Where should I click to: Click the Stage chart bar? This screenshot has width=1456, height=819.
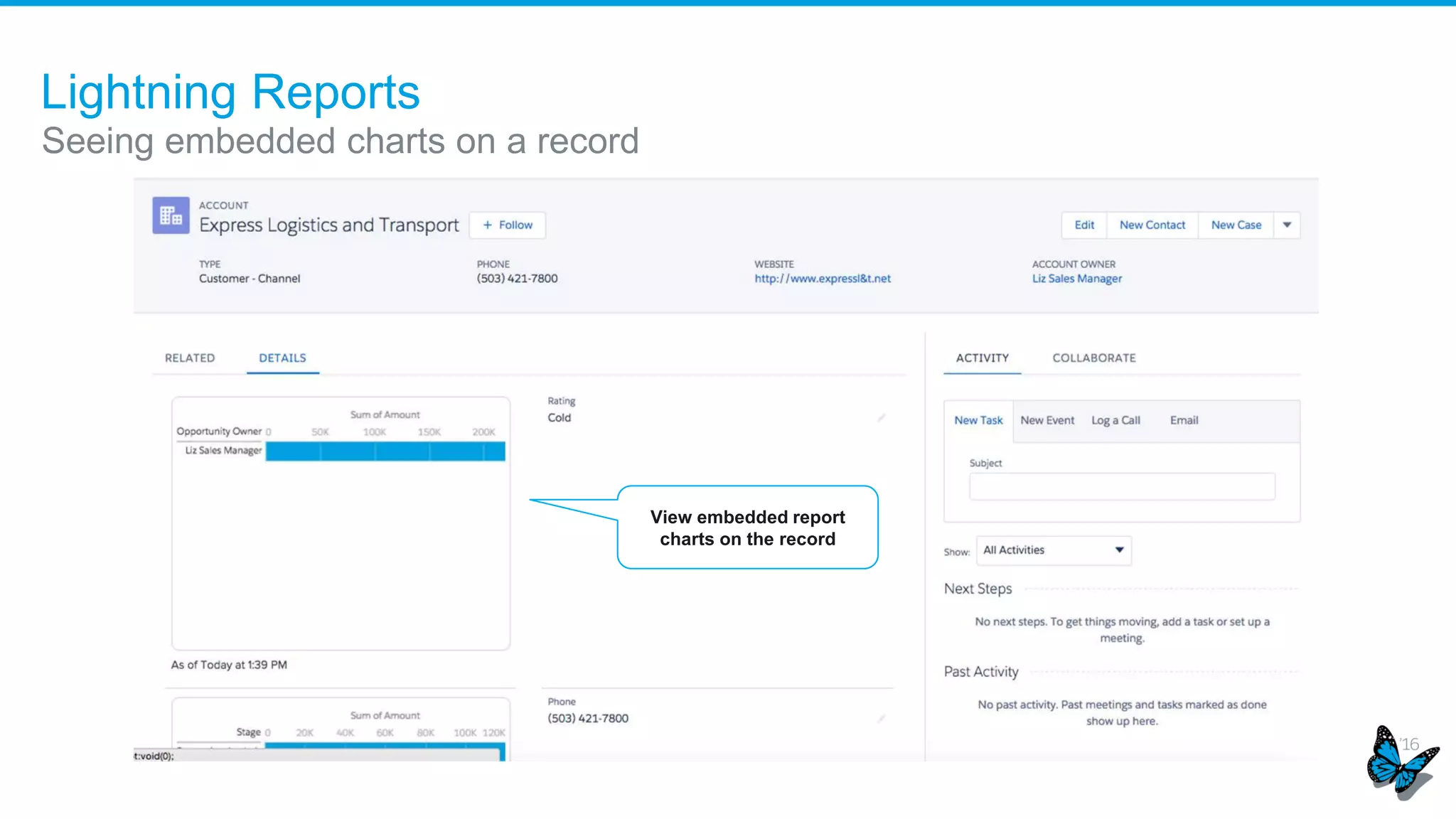tap(385, 752)
